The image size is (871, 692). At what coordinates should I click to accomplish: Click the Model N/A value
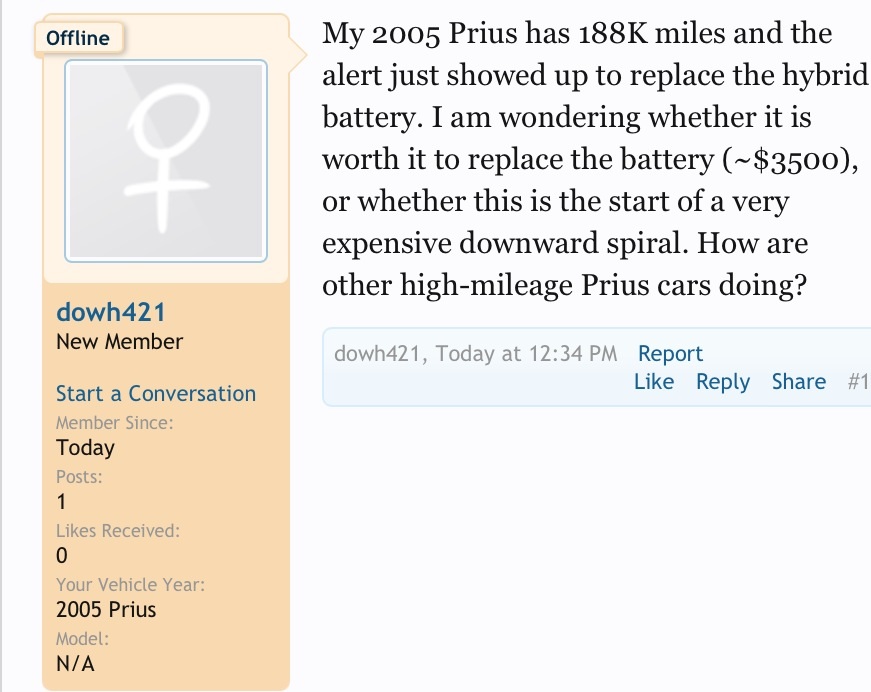(76, 663)
